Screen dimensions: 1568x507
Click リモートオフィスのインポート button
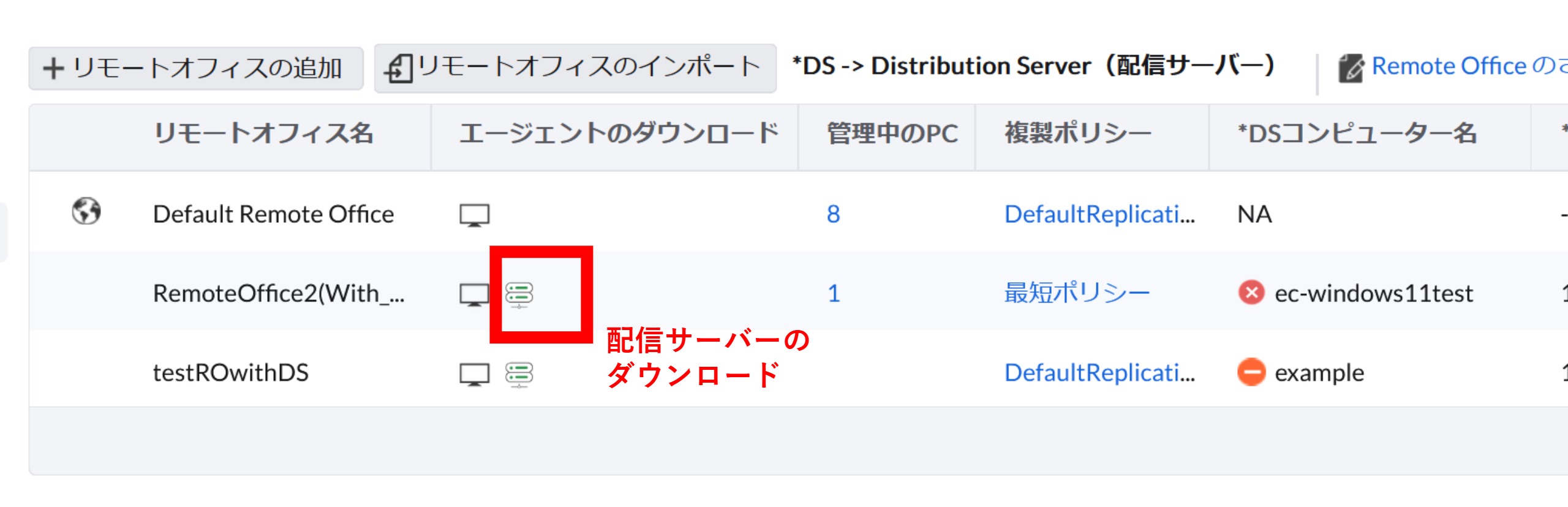point(575,67)
